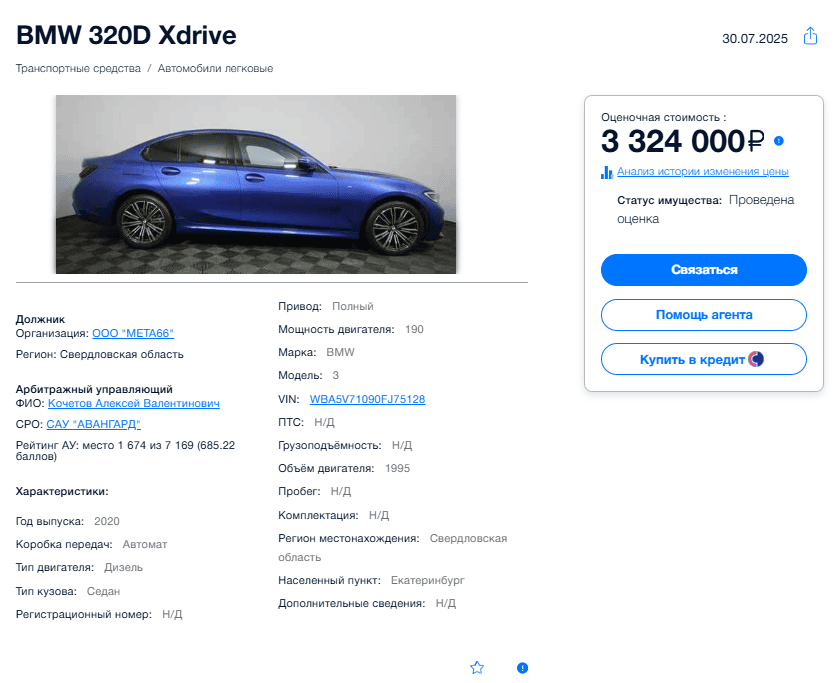Click the info icon beside the price
The image size is (840, 683).
779,141
